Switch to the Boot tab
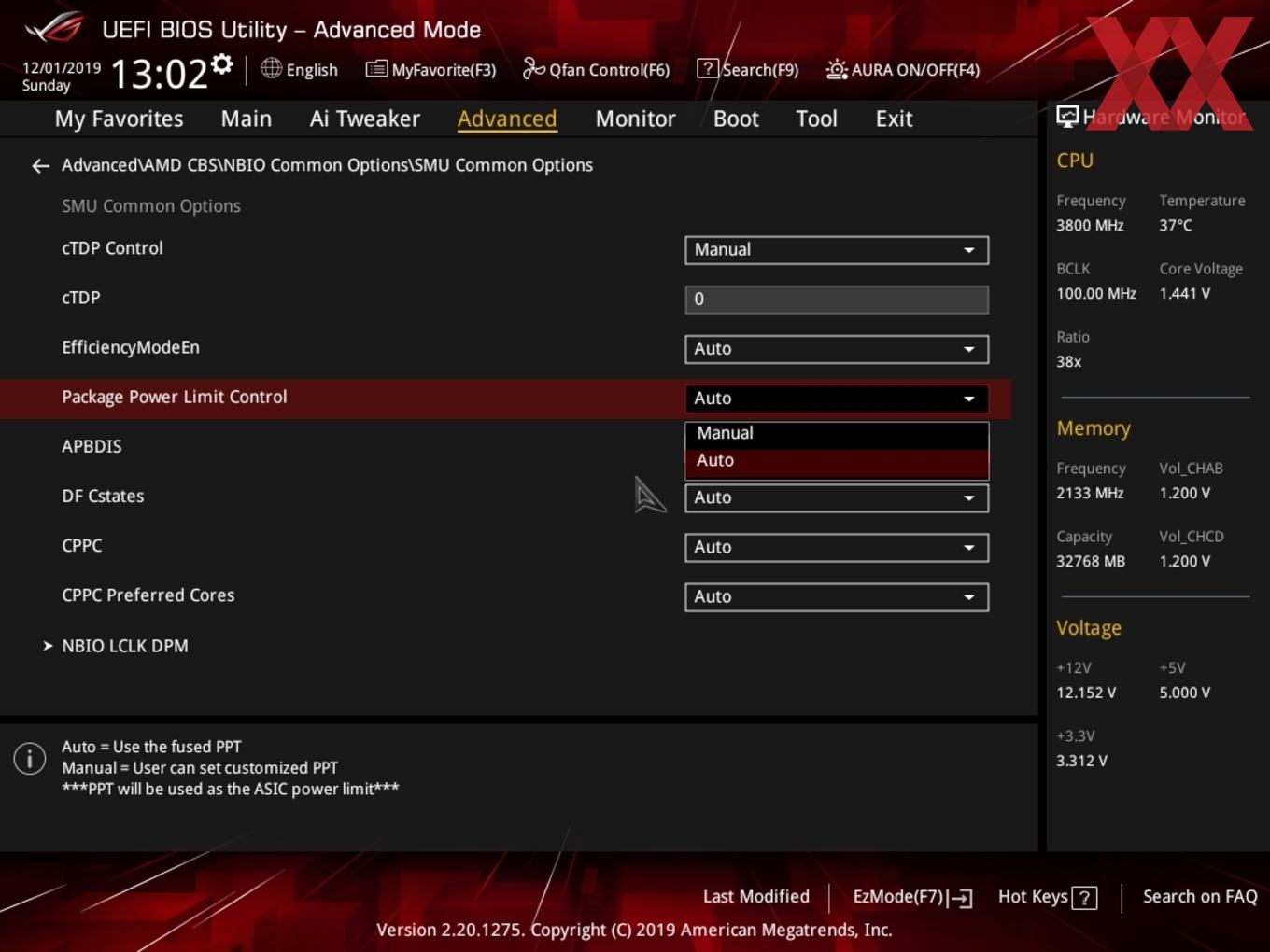Image resolution: width=1270 pixels, height=952 pixels. click(x=736, y=119)
